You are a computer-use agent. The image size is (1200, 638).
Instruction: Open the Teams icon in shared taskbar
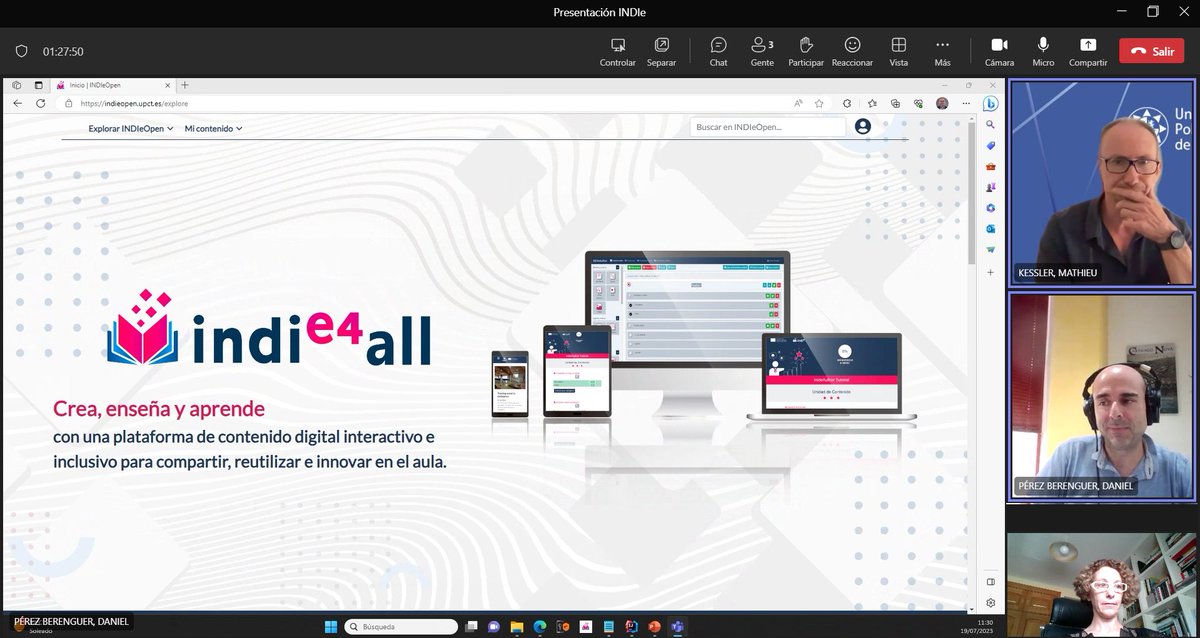click(679, 626)
